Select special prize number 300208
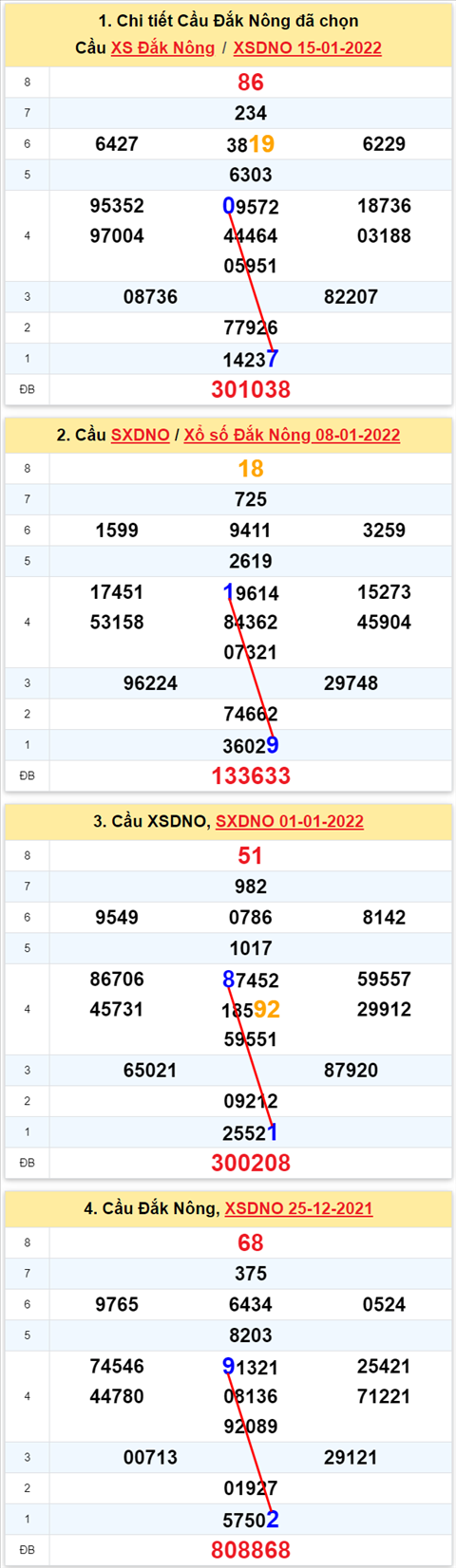456x1568 pixels. coord(251,1163)
